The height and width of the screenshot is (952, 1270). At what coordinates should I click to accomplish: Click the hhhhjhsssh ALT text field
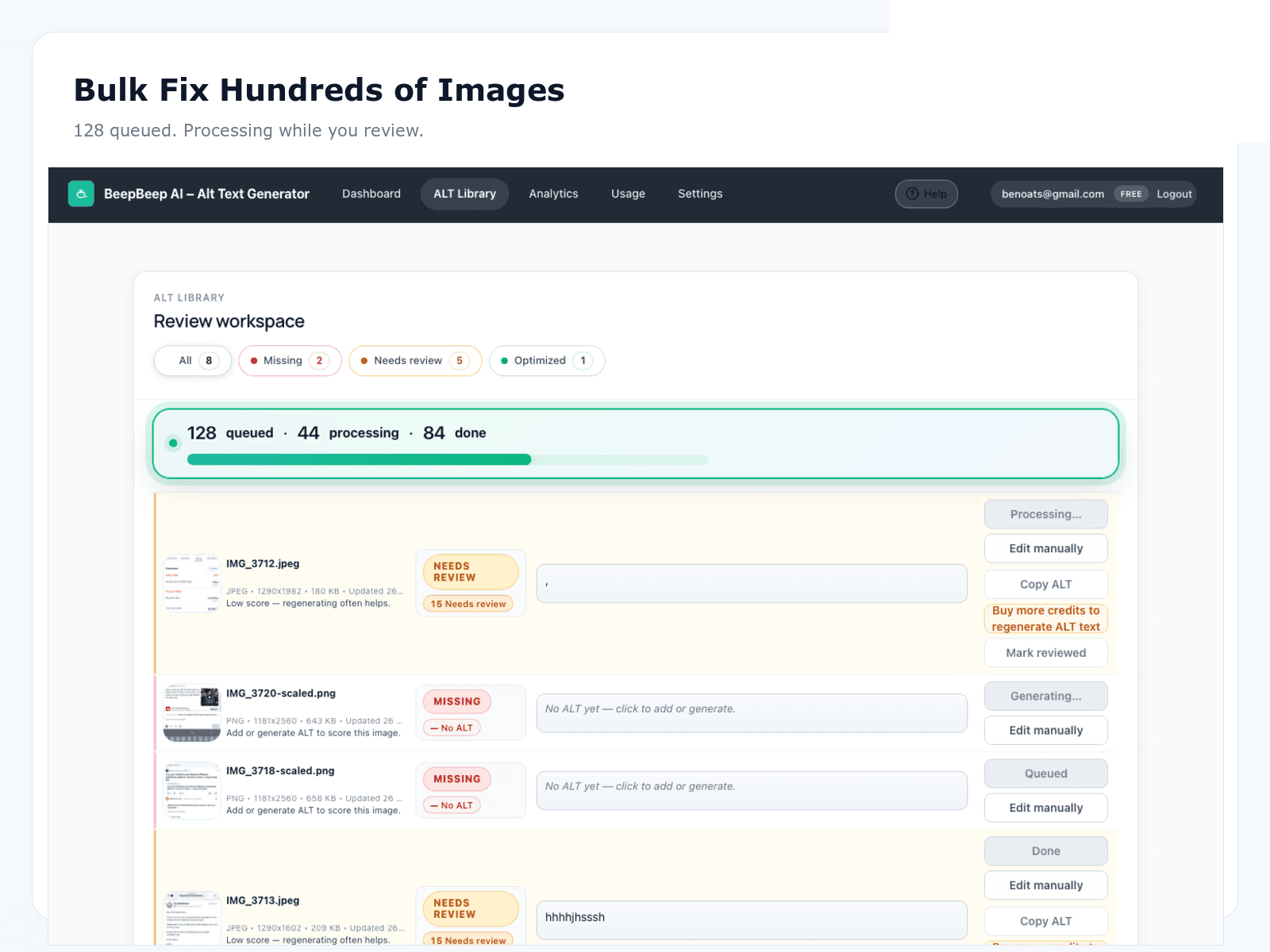tap(752, 920)
